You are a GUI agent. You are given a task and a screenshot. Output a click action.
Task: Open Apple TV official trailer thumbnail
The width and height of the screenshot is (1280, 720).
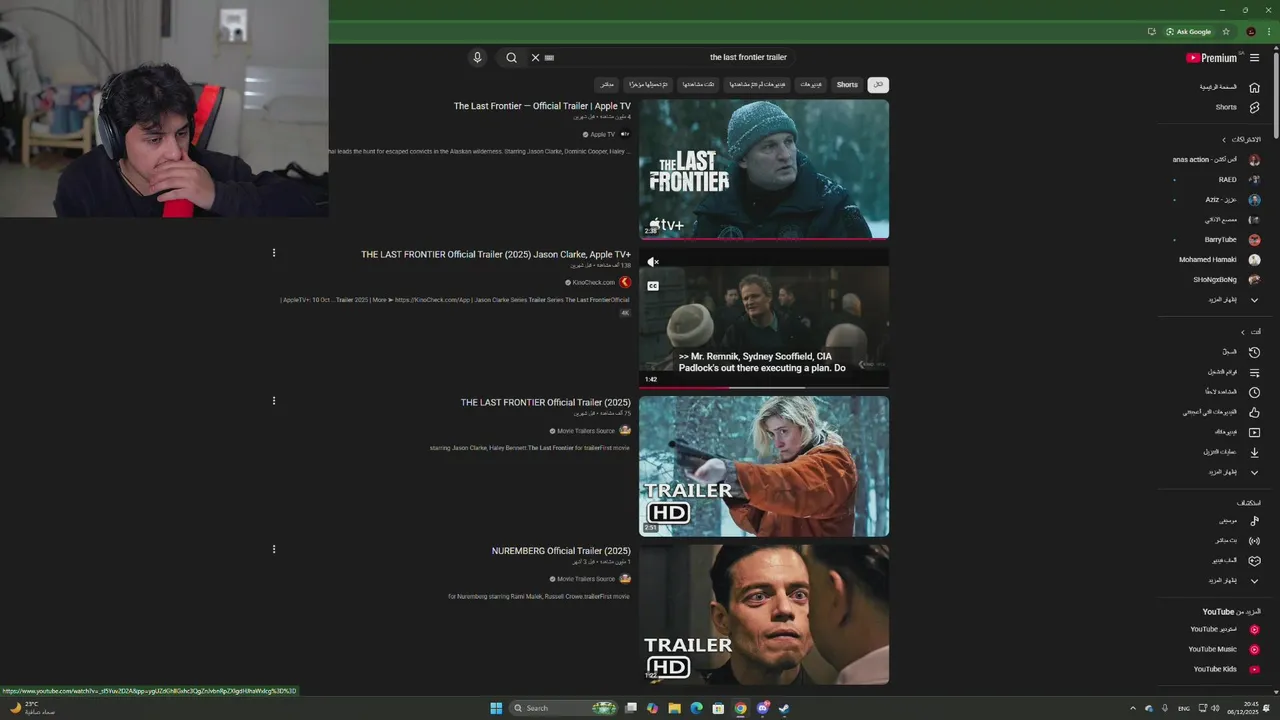click(x=764, y=169)
